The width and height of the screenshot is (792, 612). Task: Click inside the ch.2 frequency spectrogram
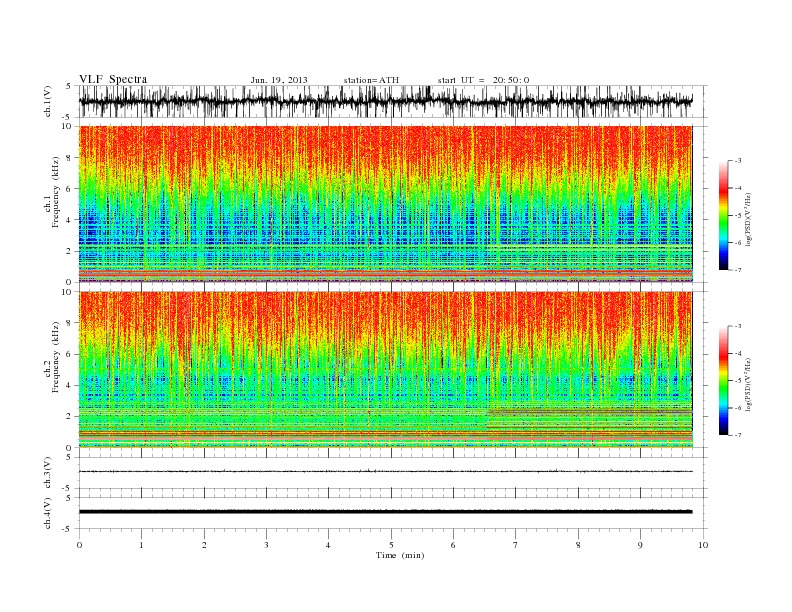coord(386,369)
